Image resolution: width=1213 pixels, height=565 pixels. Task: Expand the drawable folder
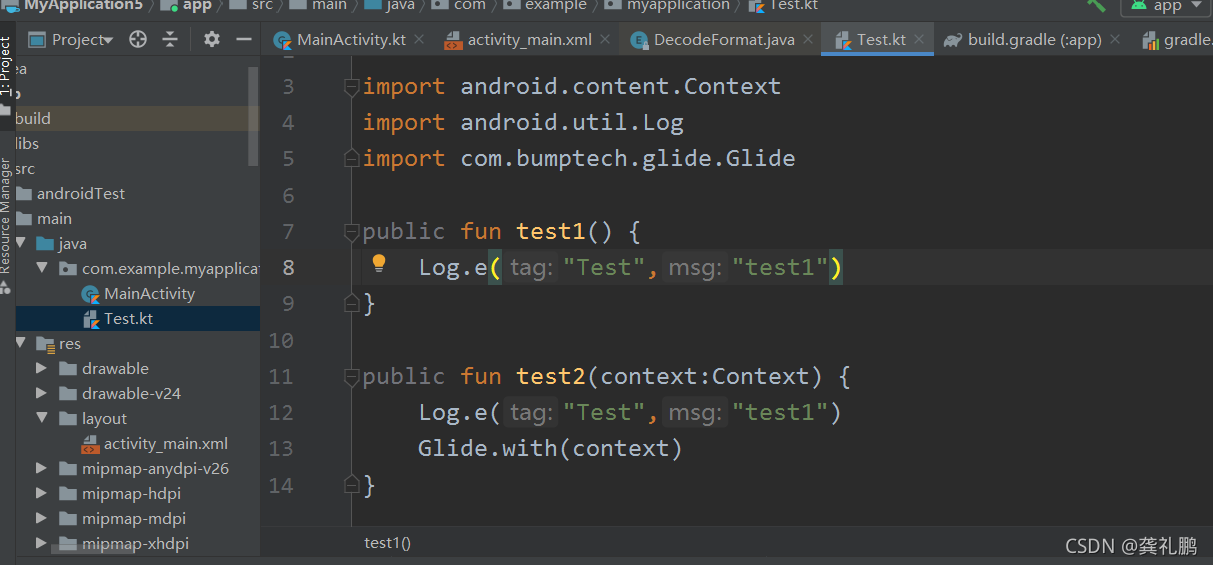pyautogui.click(x=41, y=369)
